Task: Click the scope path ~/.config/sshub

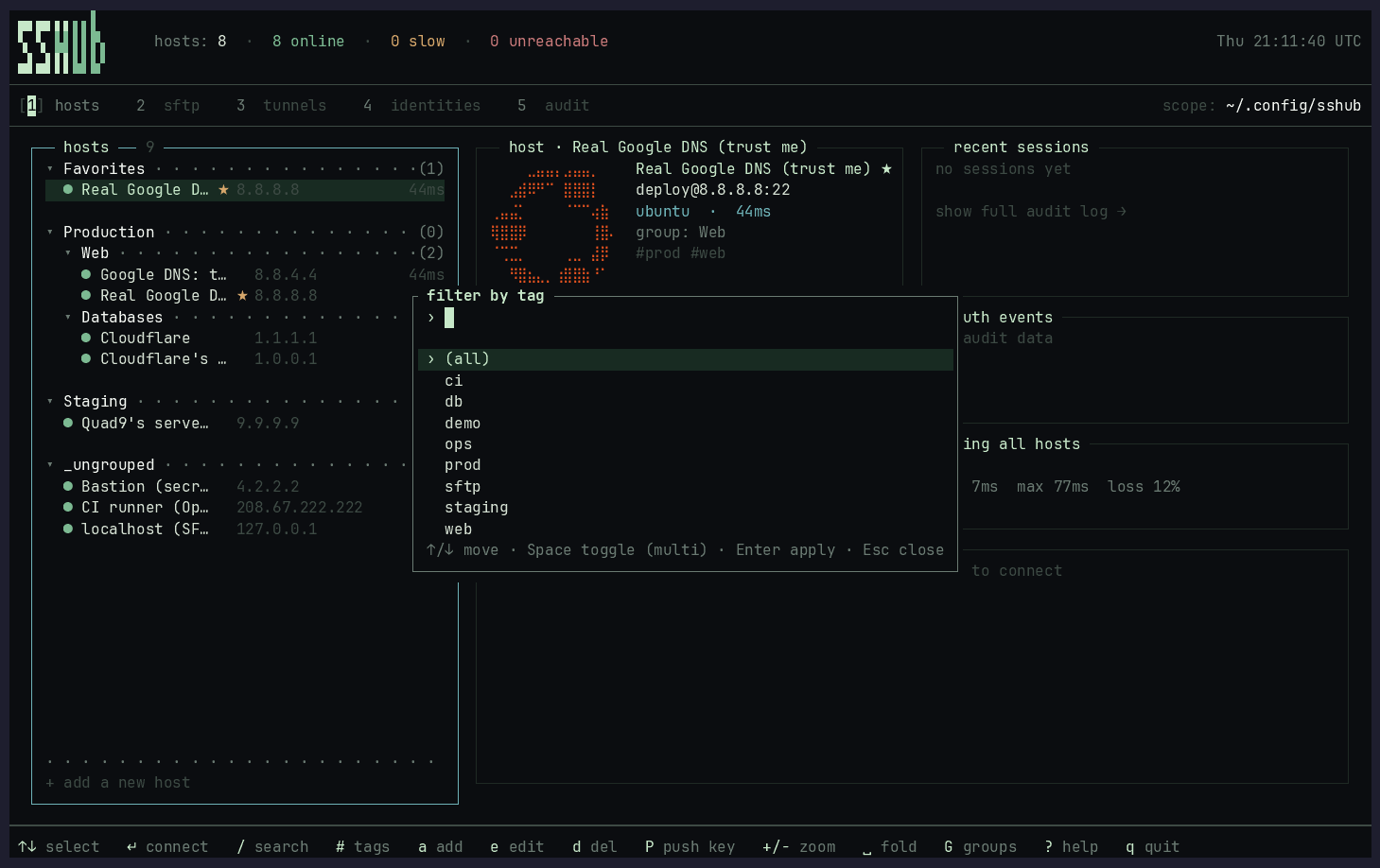Action: coord(1294,106)
